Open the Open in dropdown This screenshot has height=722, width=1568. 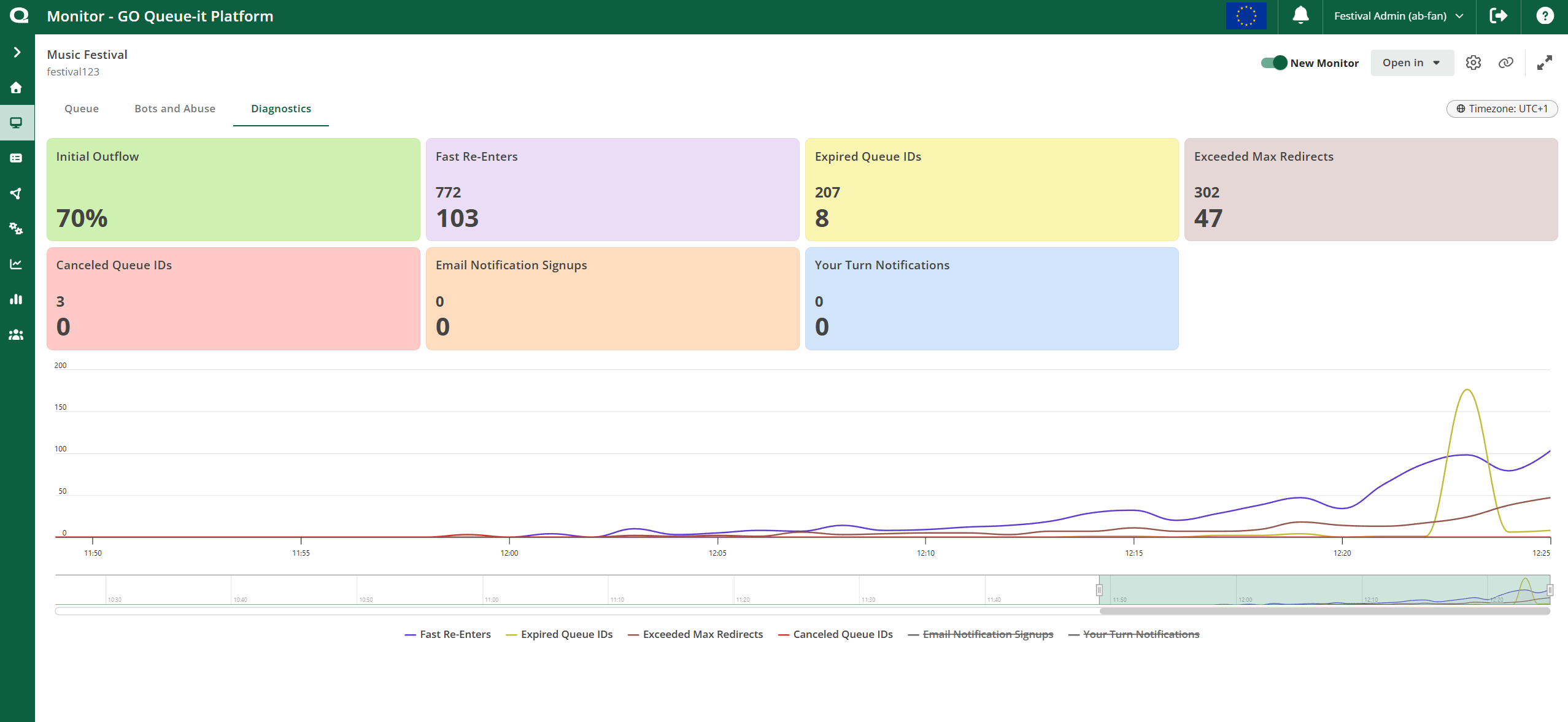[x=1411, y=63]
